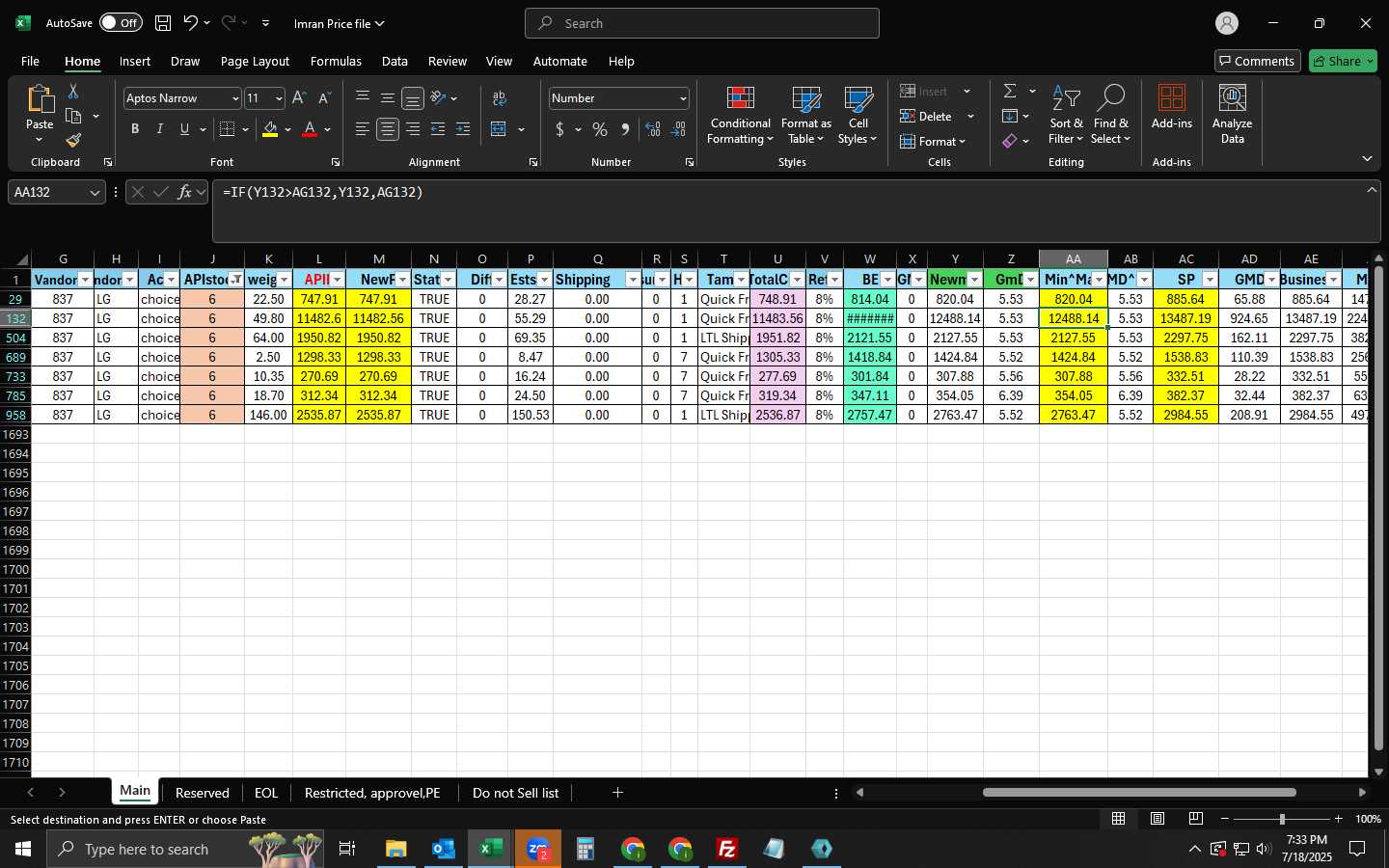This screenshot has width=1389, height=868.
Task: Open filter dropdown on Shipping column
Action: (x=633, y=280)
